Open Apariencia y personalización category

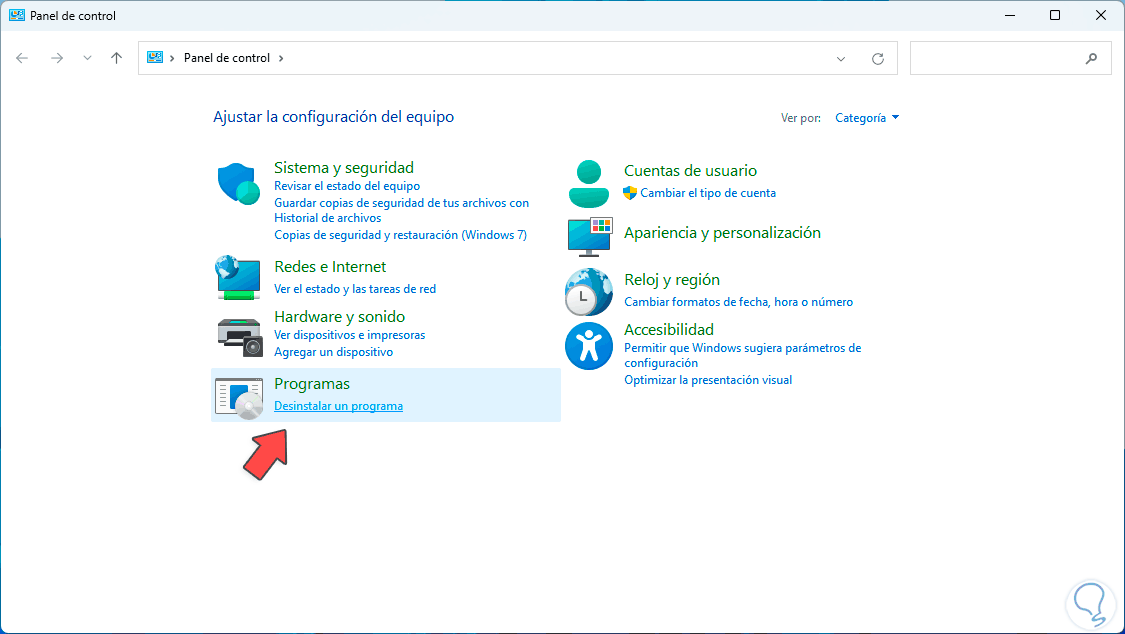click(722, 232)
